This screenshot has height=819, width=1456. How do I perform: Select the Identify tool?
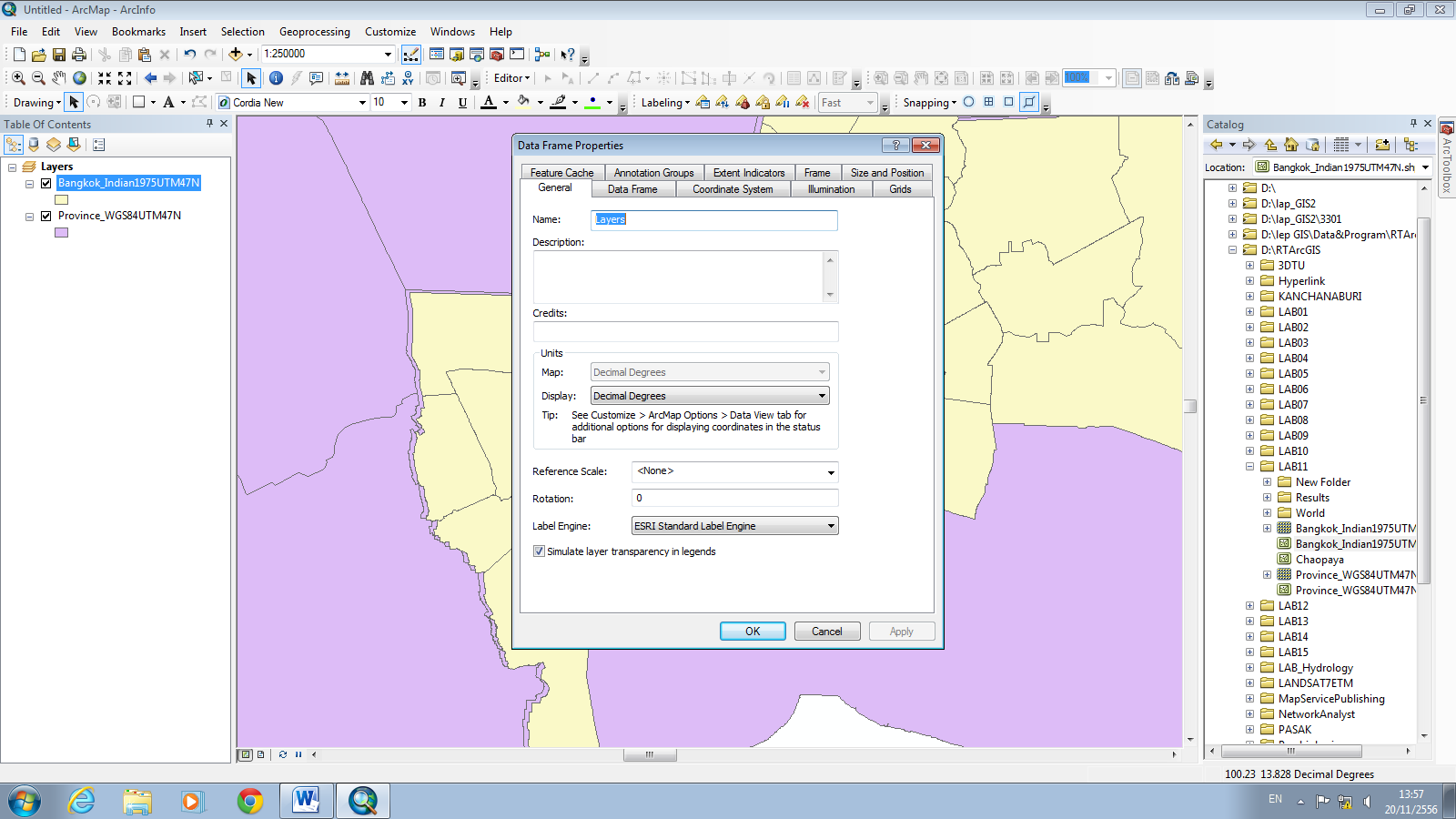pos(276,78)
